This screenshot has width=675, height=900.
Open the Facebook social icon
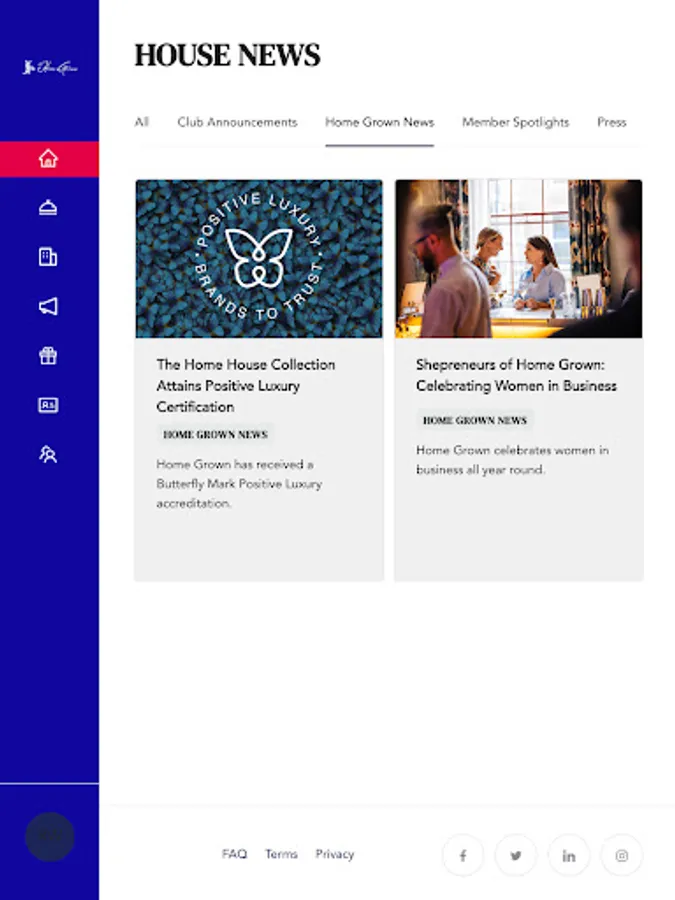(x=463, y=855)
